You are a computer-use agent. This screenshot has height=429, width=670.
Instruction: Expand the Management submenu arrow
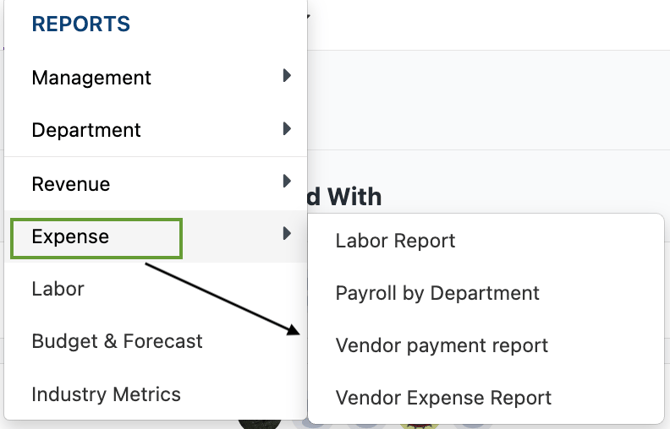pyautogui.click(x=287, y=76)
